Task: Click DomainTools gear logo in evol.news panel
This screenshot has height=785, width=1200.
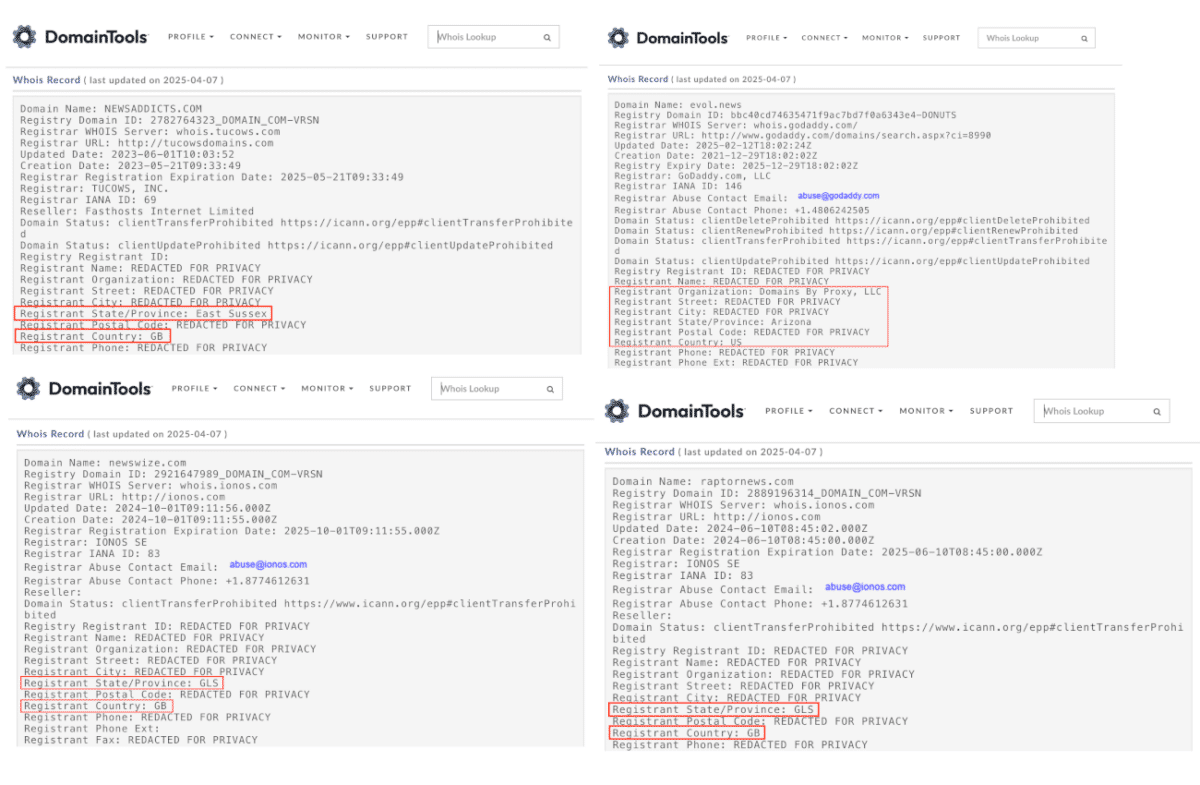Action: 619,38
